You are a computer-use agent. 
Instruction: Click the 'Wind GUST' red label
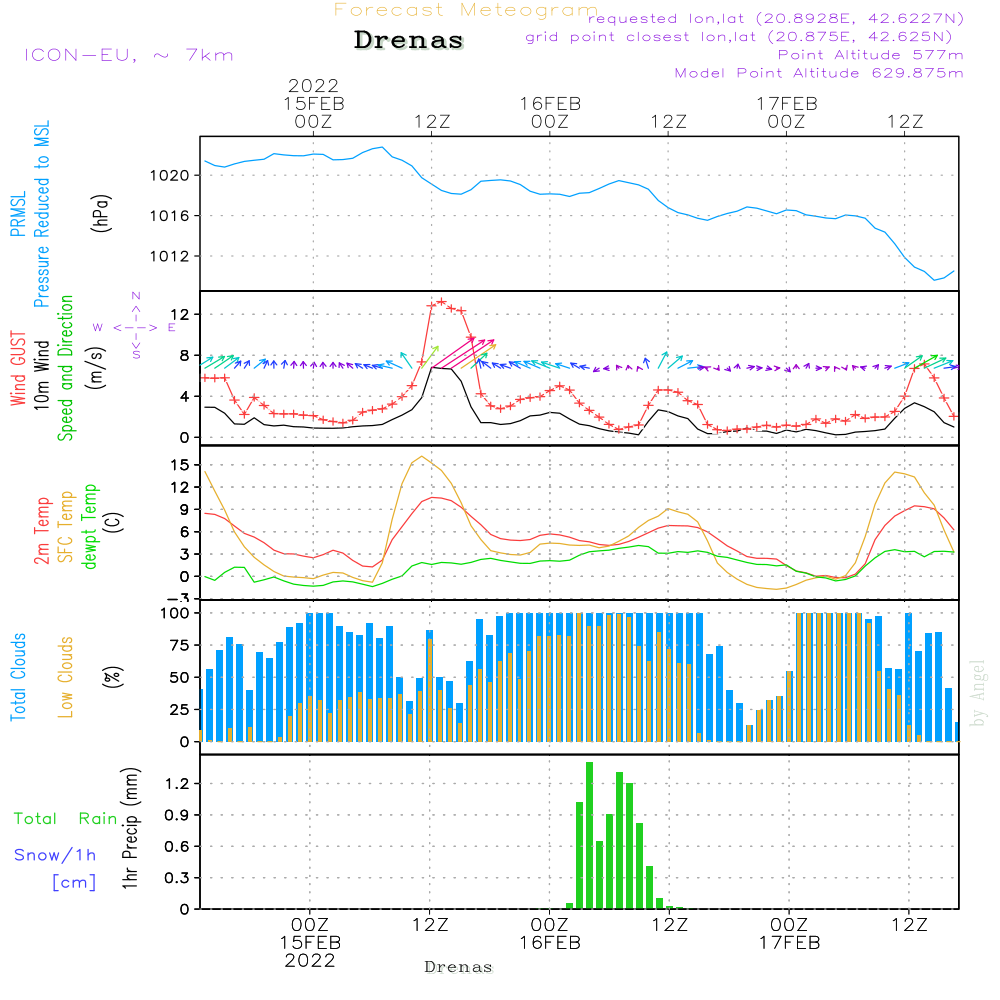[x=18, y=368]
